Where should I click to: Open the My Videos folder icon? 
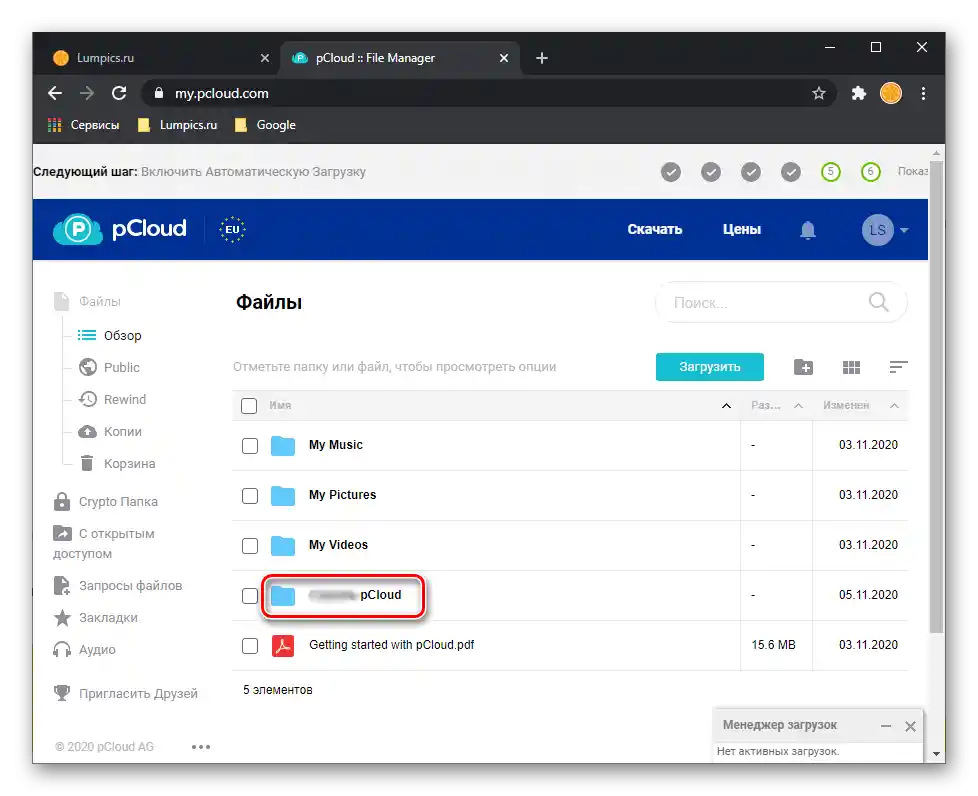pyautogui.click(x=283, y=545)
